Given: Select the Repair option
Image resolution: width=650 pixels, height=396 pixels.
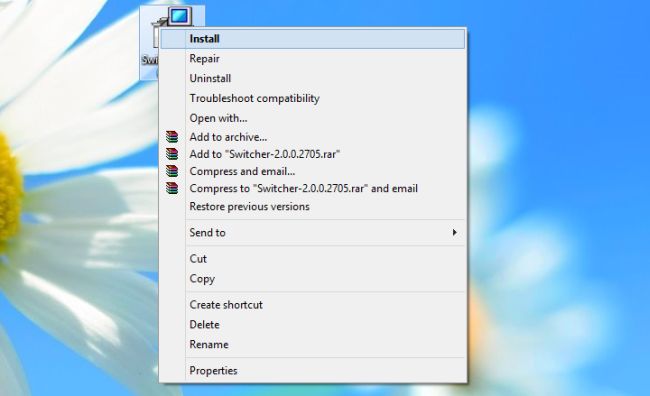Looking at the screenshot, I should point(313,58).
